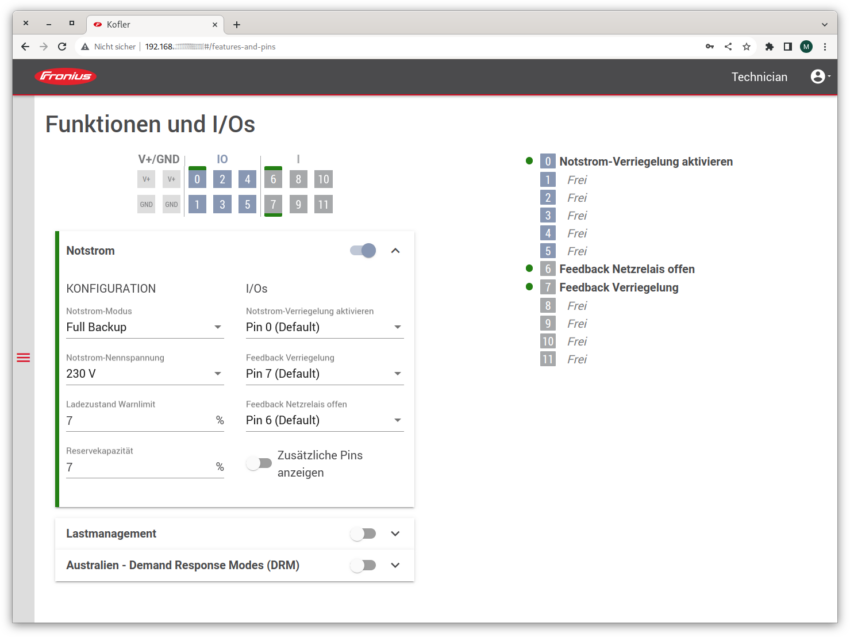Turn on Zusätzliche Pins anzeigen switch
850x637 pixels.
pyautogui.click(x=259, y=463)
